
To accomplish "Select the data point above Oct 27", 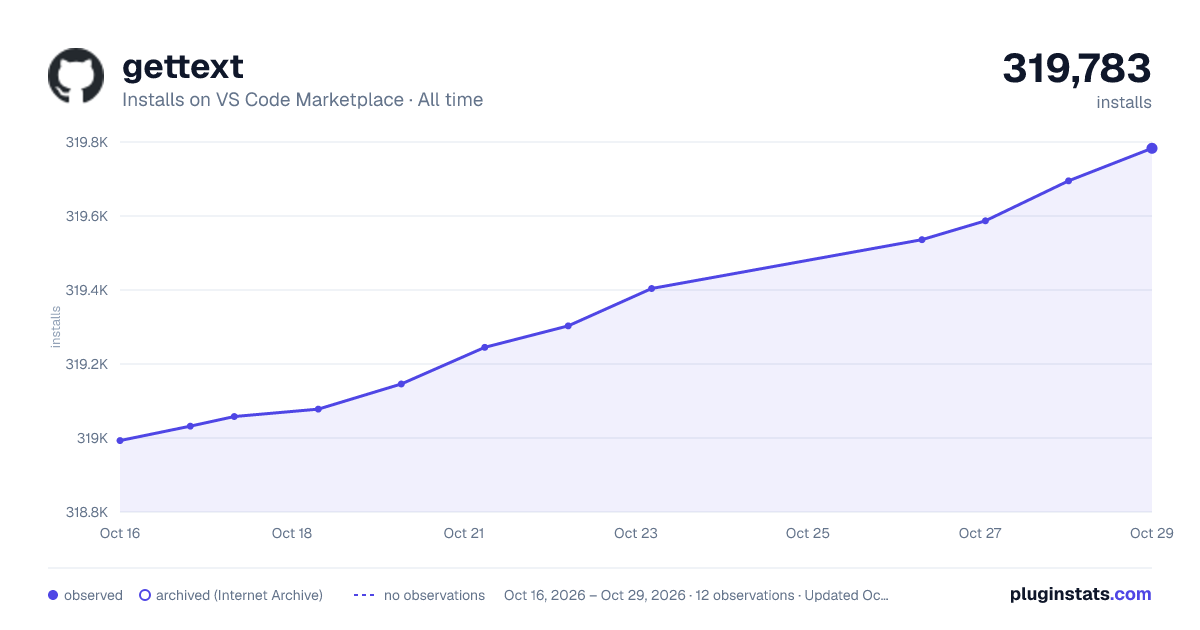I will pyautogui.click(x=985, y=221).
